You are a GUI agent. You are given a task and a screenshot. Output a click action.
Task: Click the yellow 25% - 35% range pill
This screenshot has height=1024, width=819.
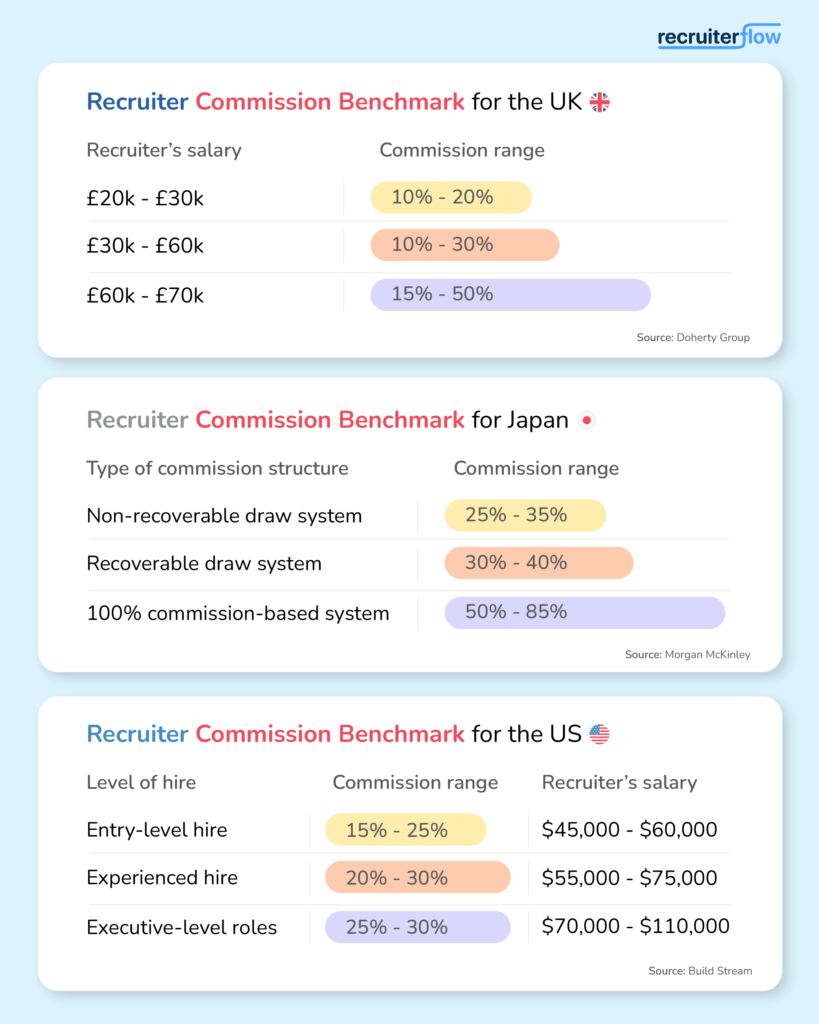[525, 515]
